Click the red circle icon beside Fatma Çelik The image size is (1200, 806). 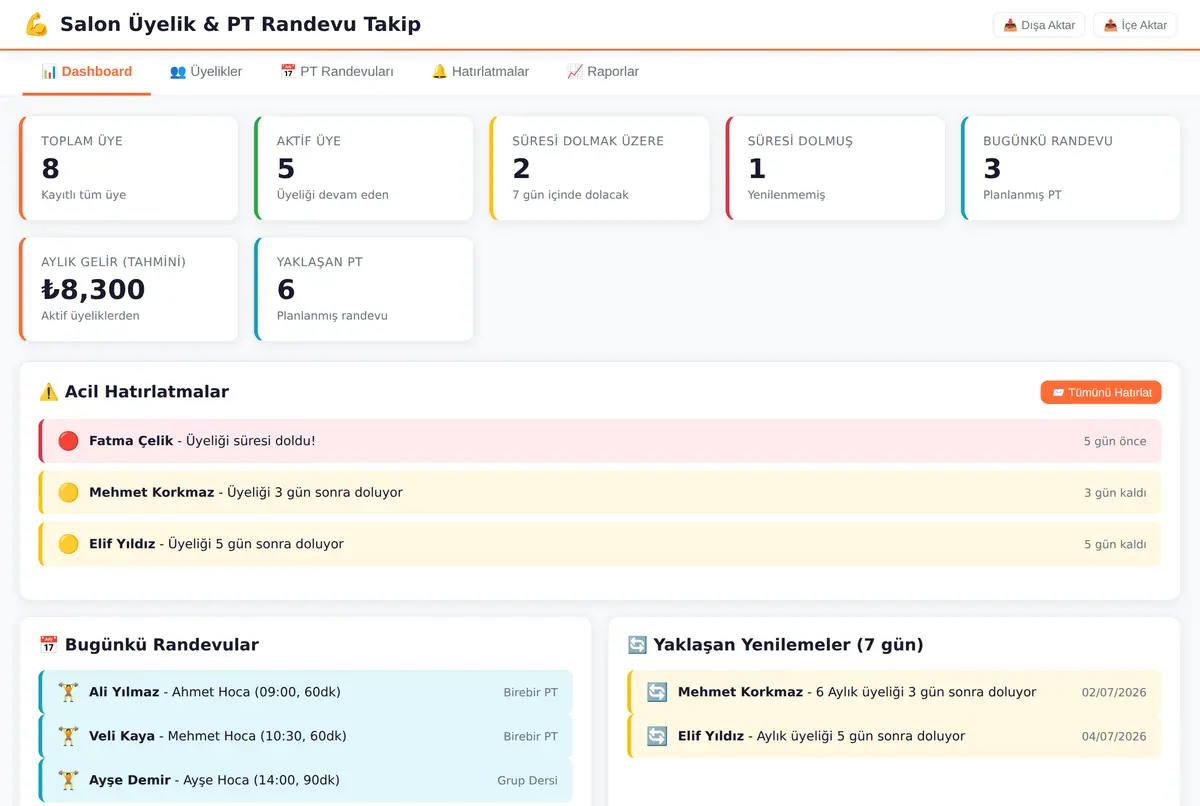(x=68, y=441)
